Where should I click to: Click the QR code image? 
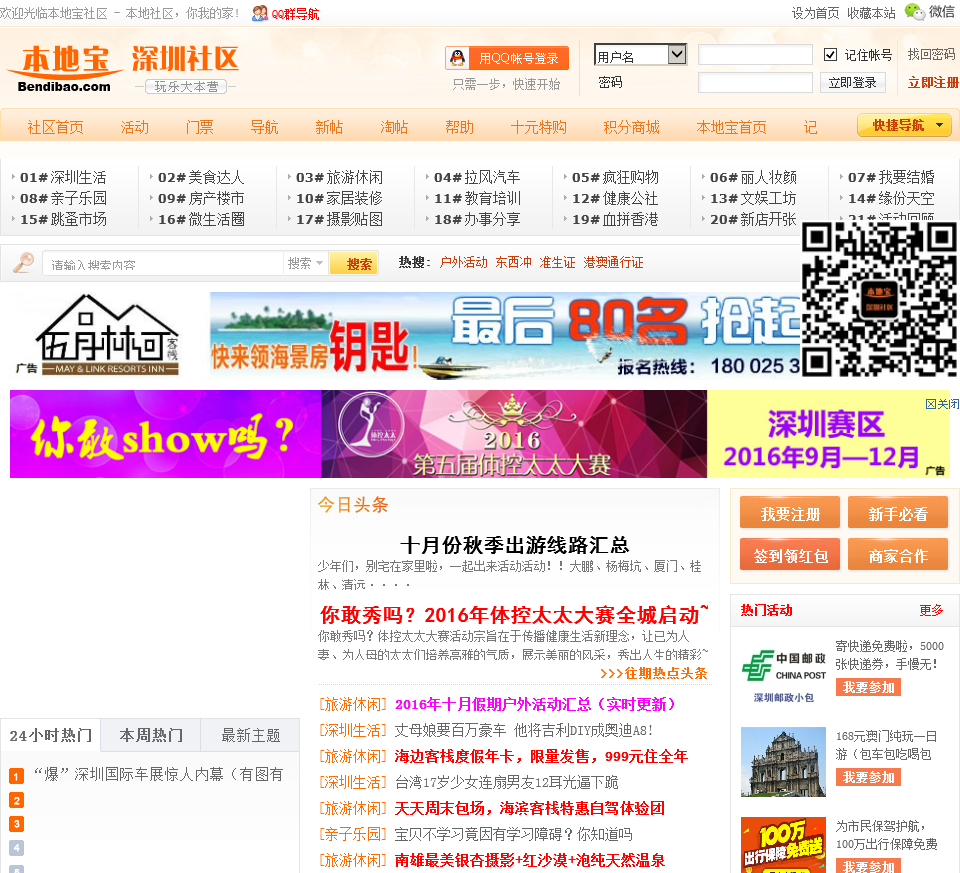[879, 298]
